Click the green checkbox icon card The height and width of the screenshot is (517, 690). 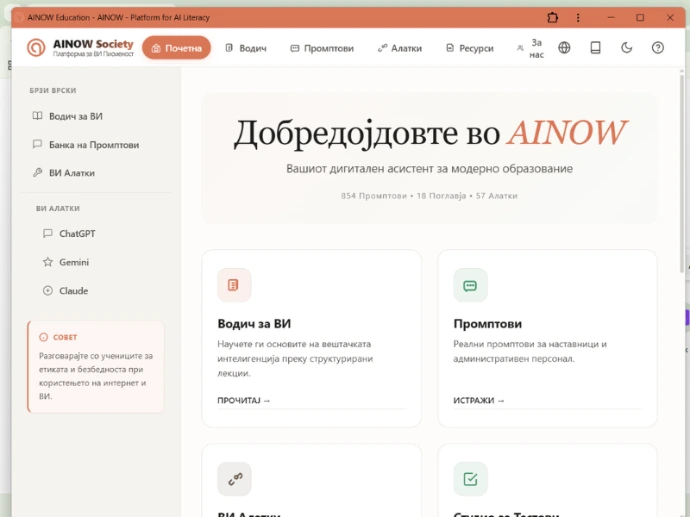click(x=470, y=479)
